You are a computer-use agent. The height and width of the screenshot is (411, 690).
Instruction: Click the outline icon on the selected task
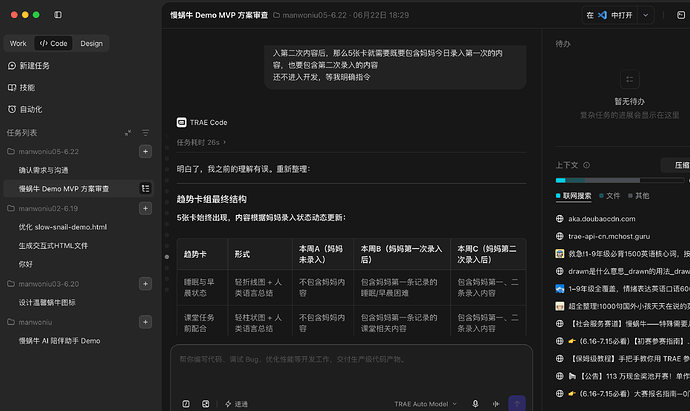[145, 189]
